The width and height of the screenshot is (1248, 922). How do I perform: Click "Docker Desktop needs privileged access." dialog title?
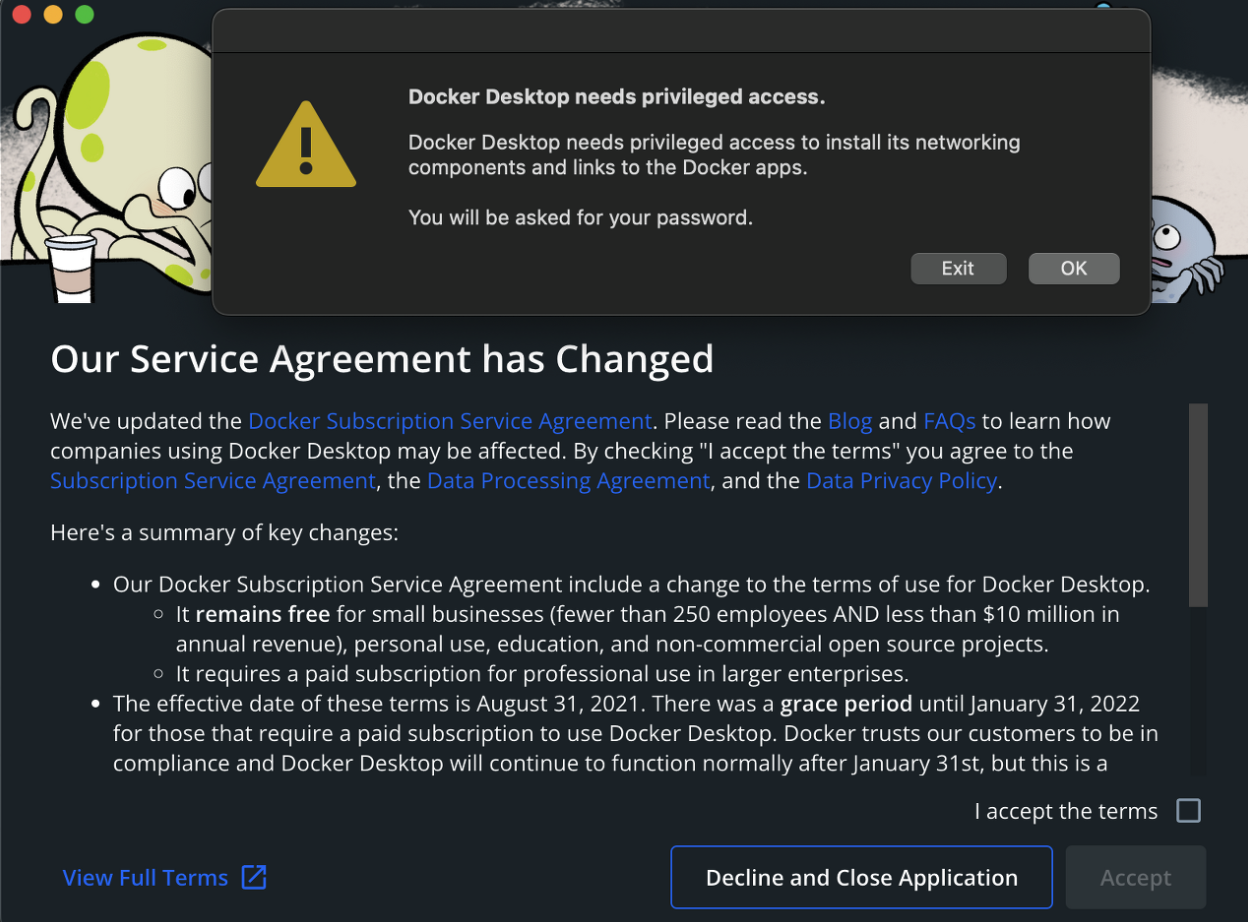[x=617, y=97]
